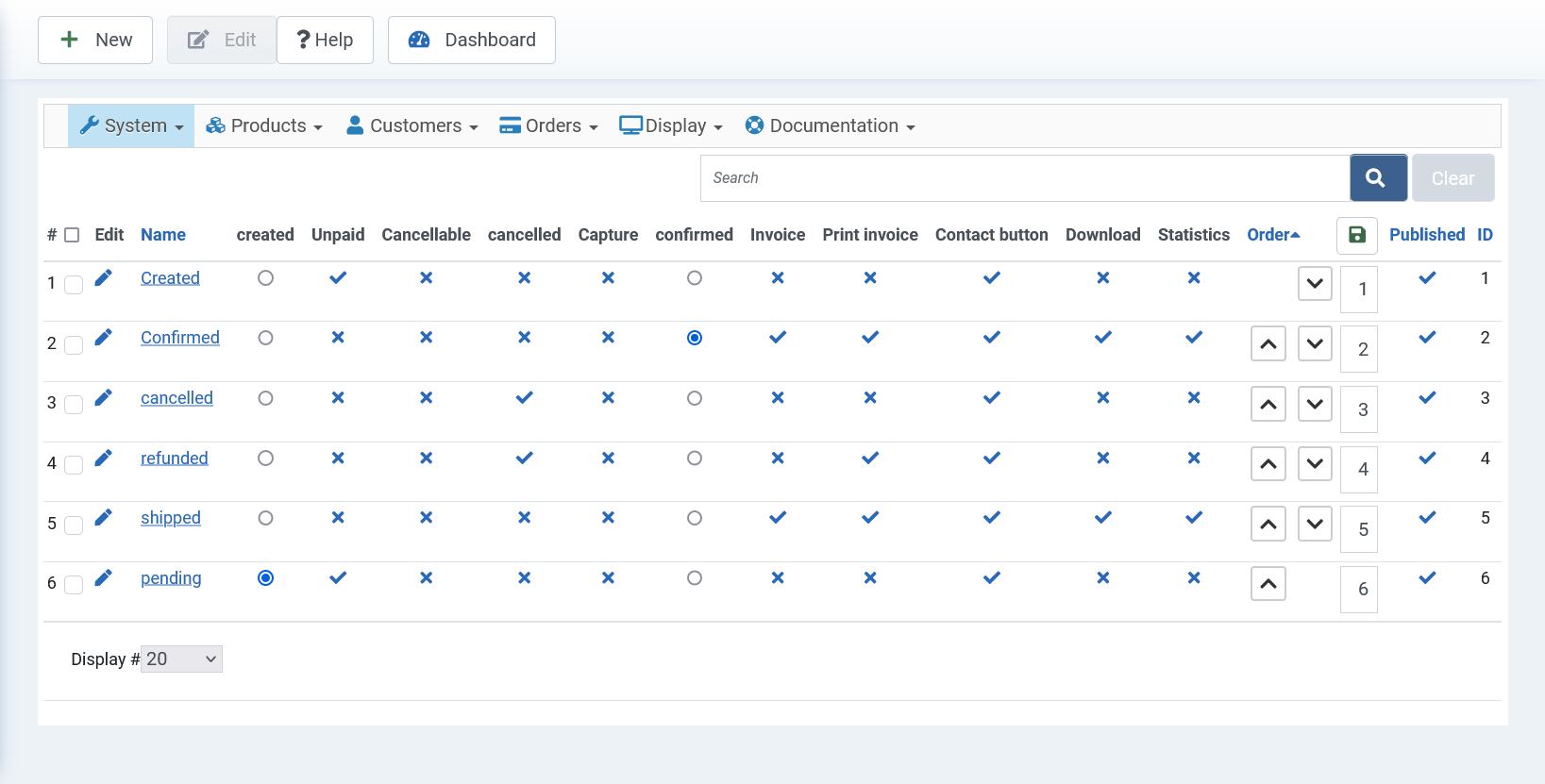Toggle Unpaid checkmark on pending row
1545x784 pixels.
point(338,578)
